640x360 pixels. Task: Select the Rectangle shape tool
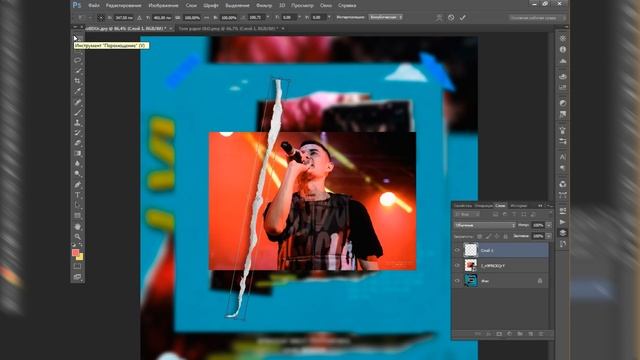pos(77,216)
